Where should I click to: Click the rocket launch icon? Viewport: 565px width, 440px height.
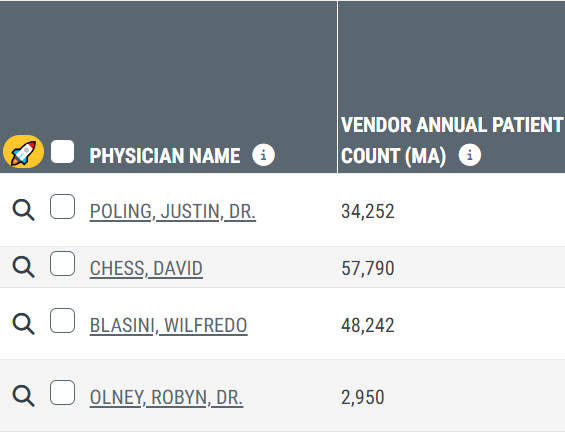(x=23, y=152)
